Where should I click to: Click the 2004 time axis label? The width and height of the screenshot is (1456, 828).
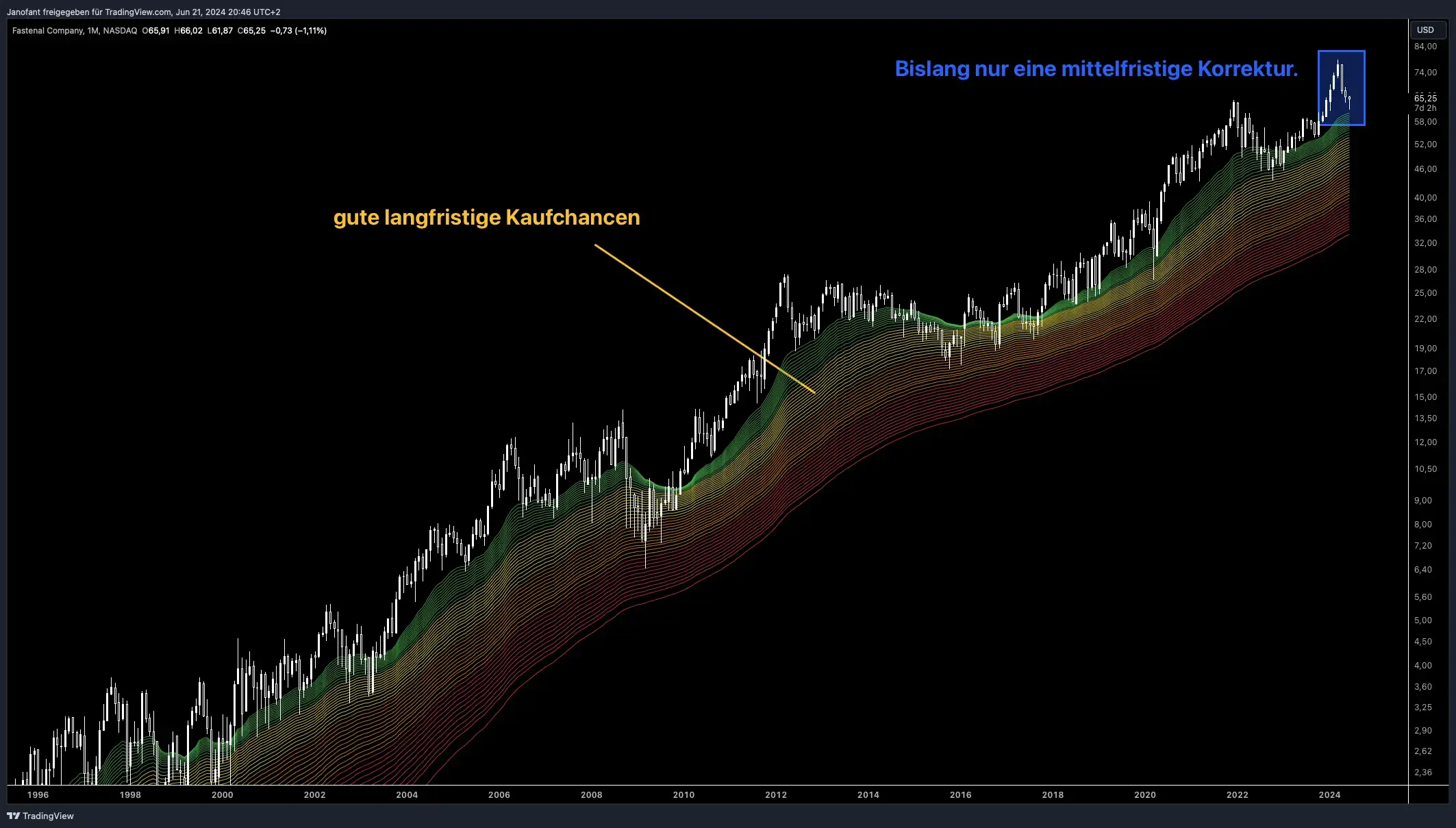point(407,795)
